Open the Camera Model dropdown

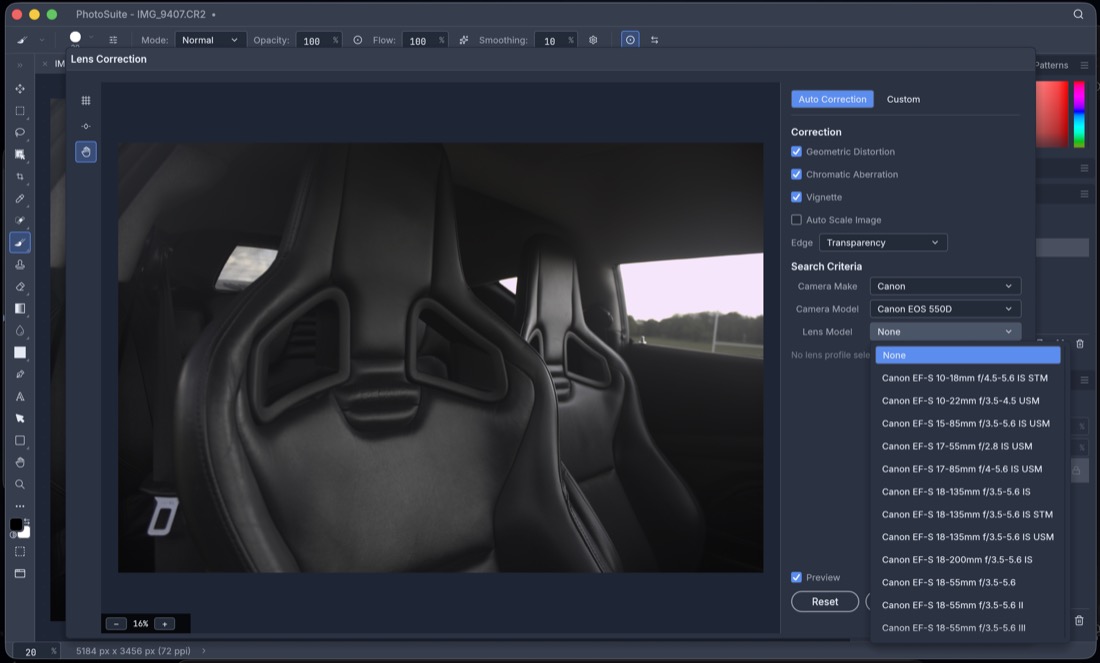pos(945,309)
